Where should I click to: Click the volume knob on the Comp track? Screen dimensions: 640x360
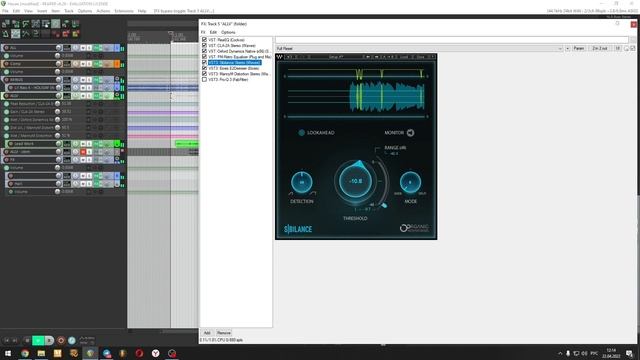click(x=59, y=64)
